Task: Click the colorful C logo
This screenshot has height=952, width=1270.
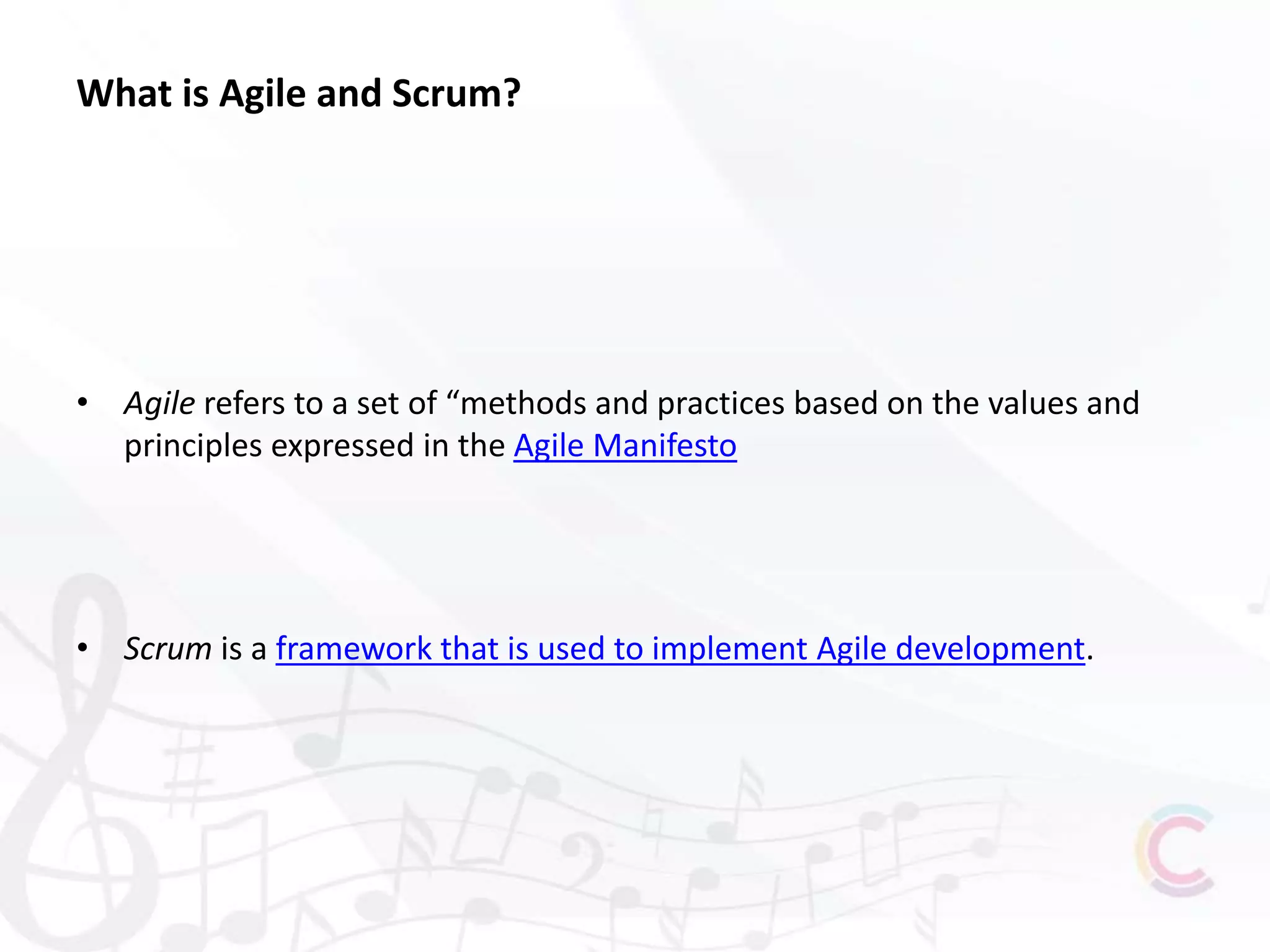Action: [1175, 850]
